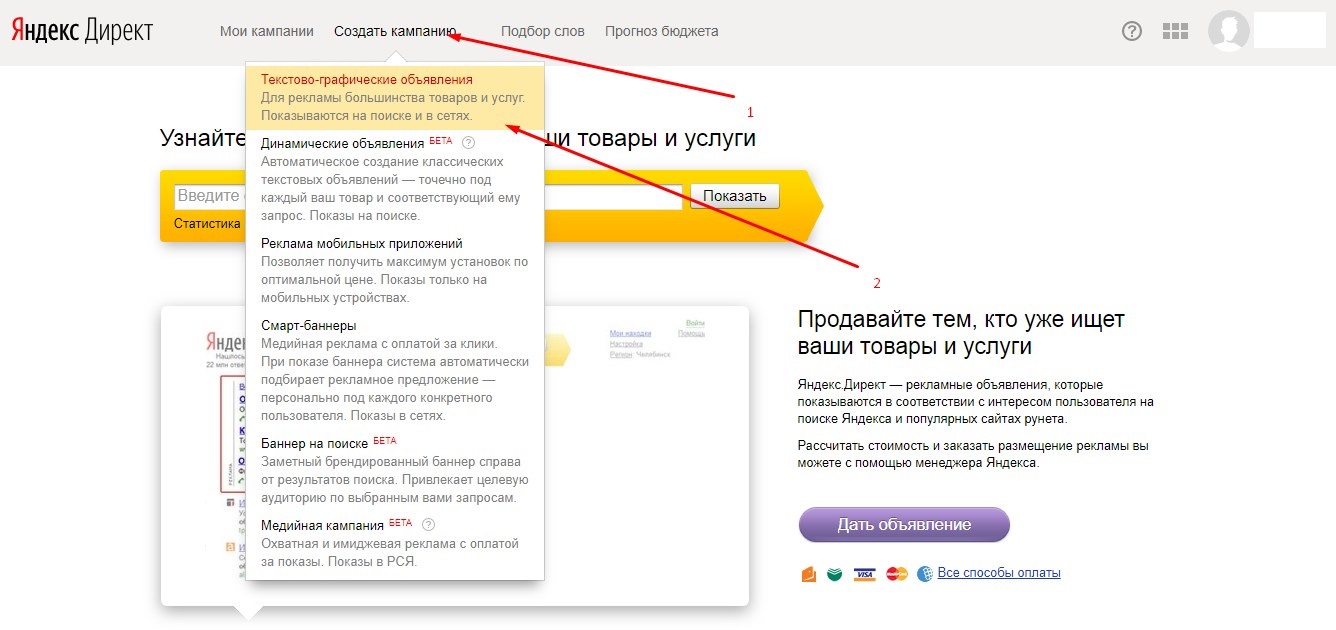The width and height of the screenshot is (1336, 630).
Task: Click the purple Дать объявление button
Action: 904,525
